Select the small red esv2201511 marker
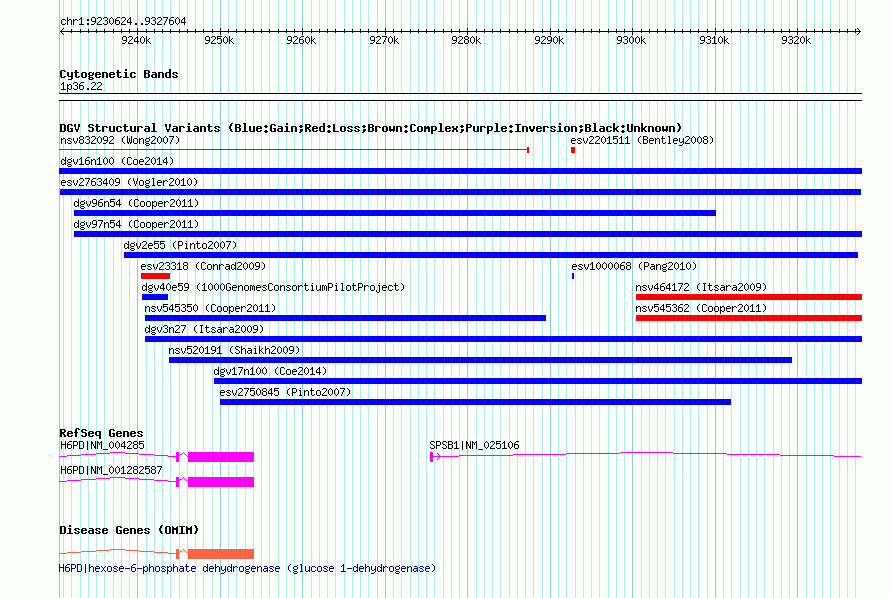The image size is (890, 598). point(573,150)
